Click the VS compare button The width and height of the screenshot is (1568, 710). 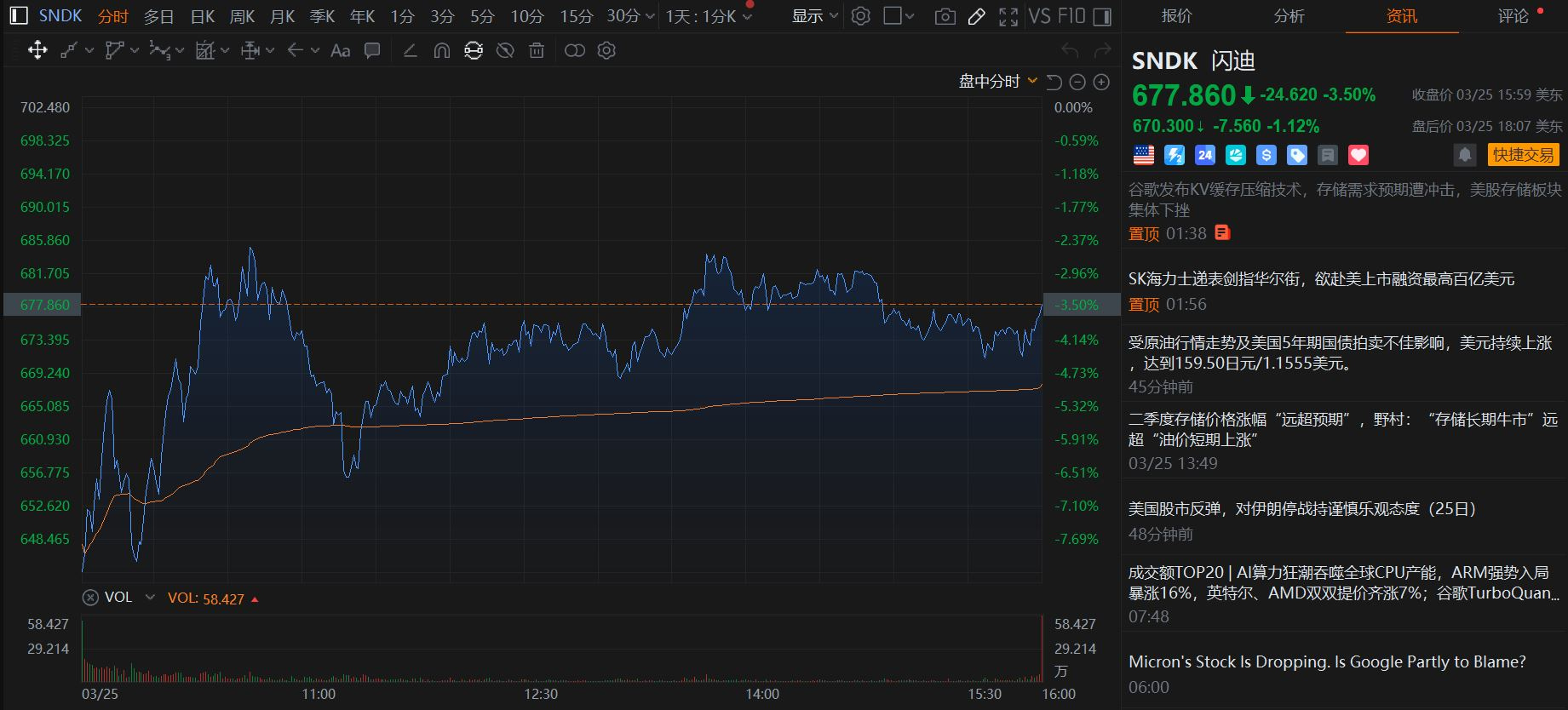(1040, 16)
